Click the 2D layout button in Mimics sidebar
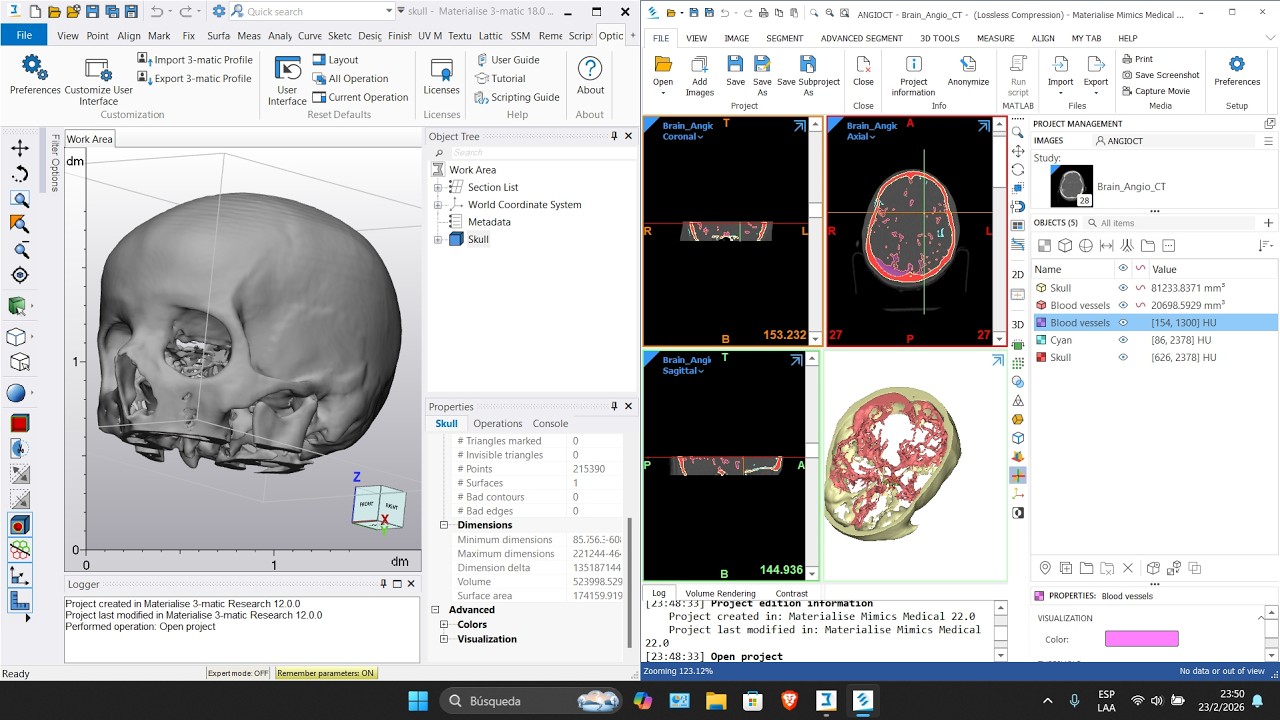The image size is (1280, 720). coord(1018,275)
